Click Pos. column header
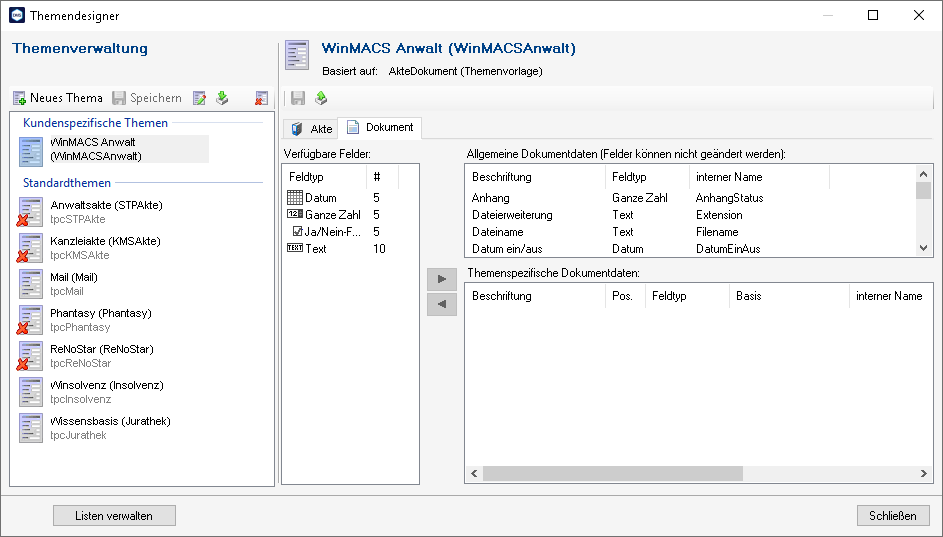The image size is (943, 537). tap(625, 296)
